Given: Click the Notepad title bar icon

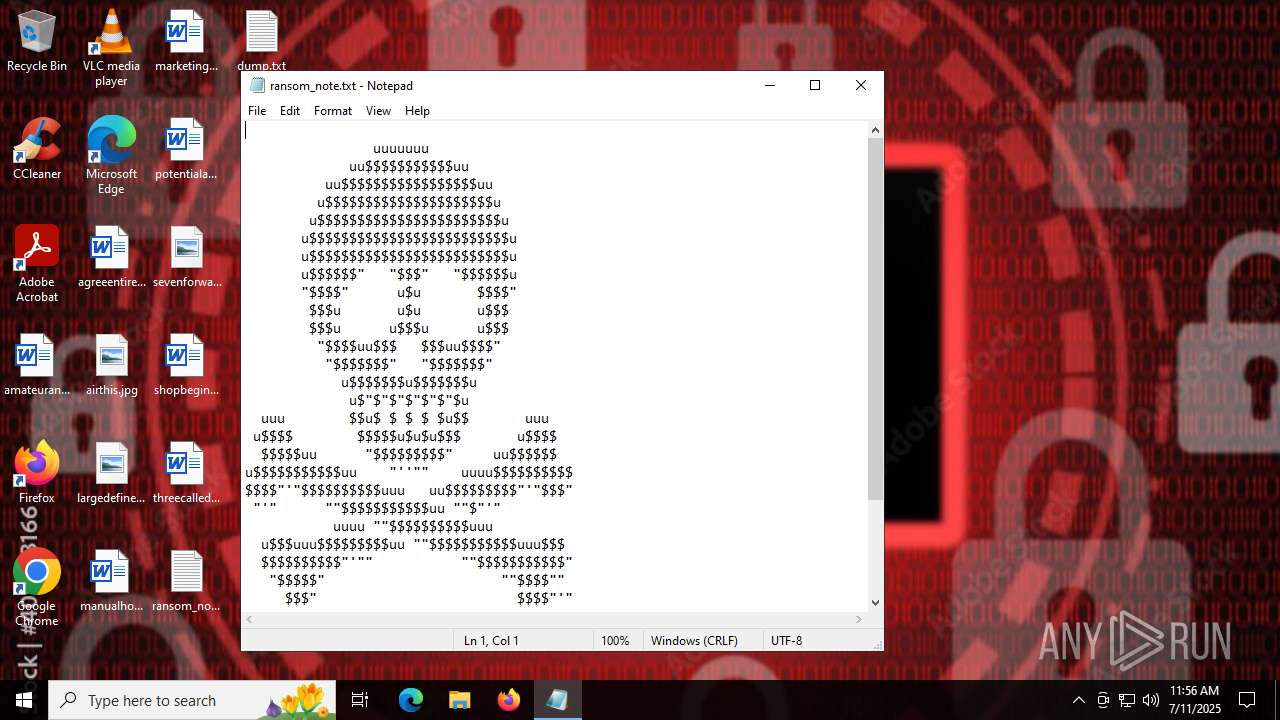Looking at the screenshot, I should point(257,86).
